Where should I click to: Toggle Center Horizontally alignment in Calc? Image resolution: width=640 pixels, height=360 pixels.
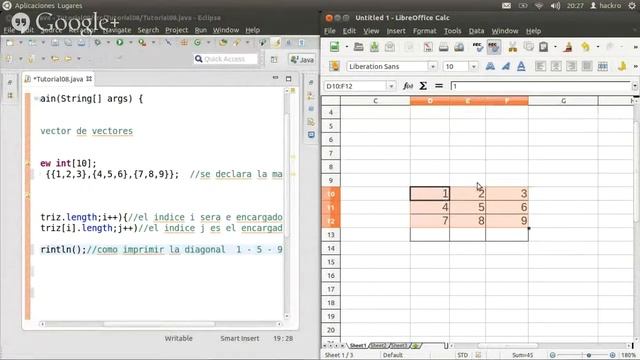pos(556,66)
